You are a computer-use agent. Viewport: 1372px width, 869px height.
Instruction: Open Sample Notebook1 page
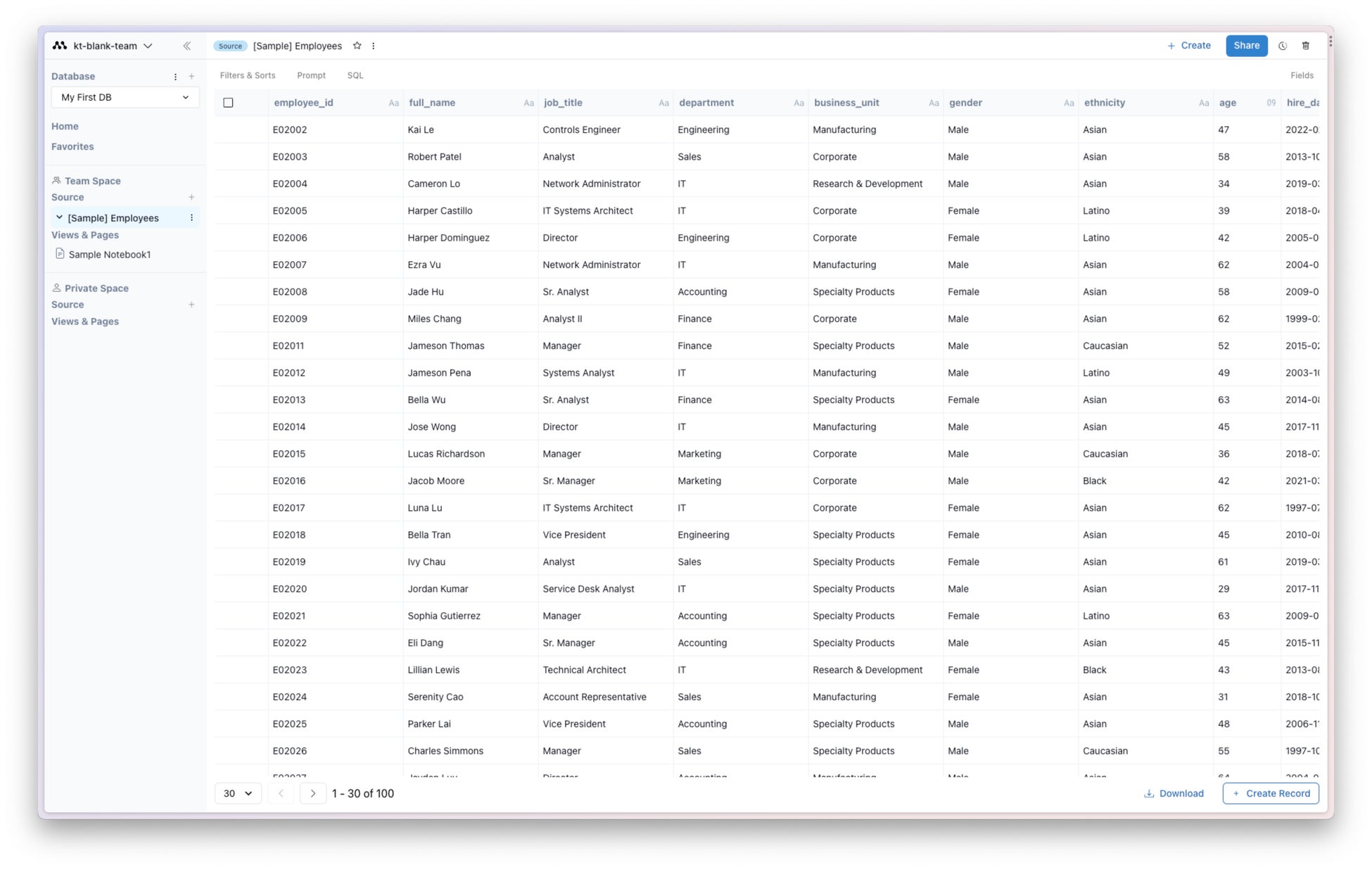(109, 255)
